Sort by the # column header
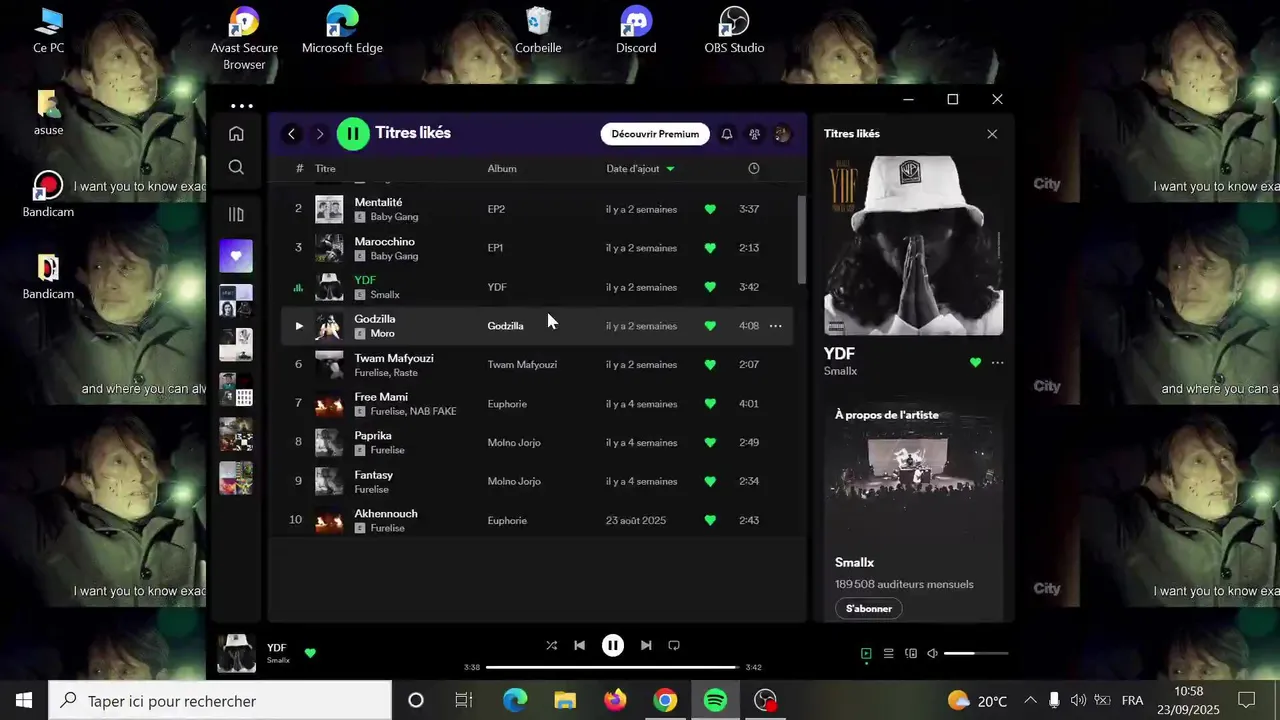This screenshot has height=720, width=1280. (x=299, y=168)
